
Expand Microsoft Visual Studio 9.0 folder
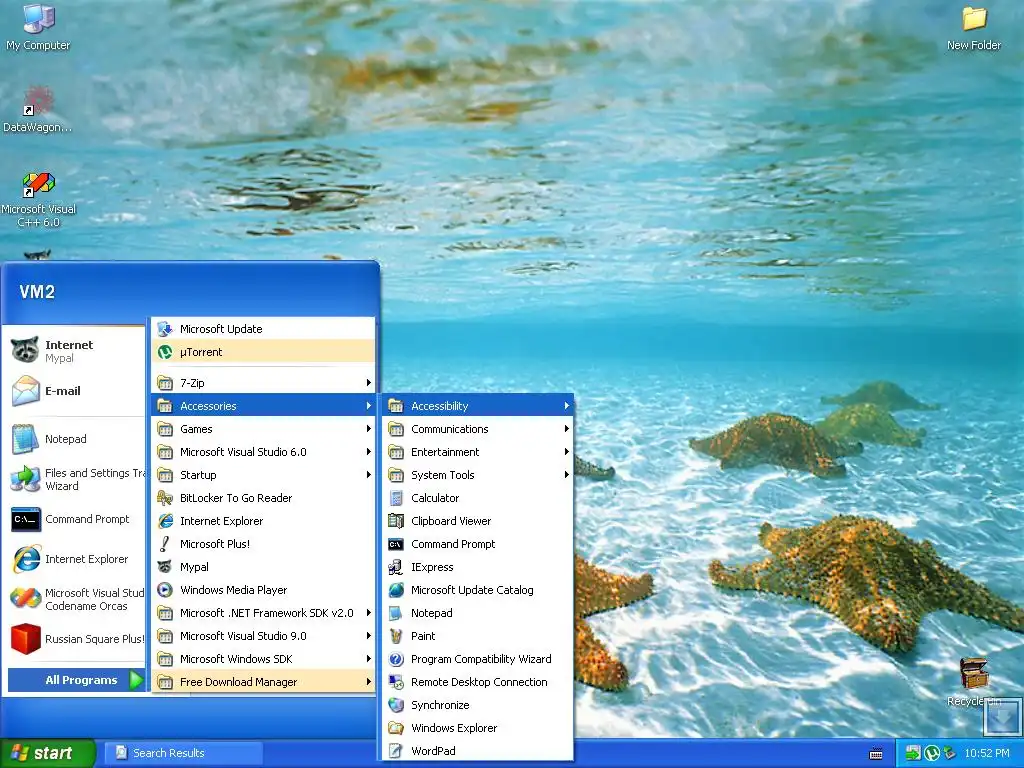pyautogui.click(x=263, y=636)
